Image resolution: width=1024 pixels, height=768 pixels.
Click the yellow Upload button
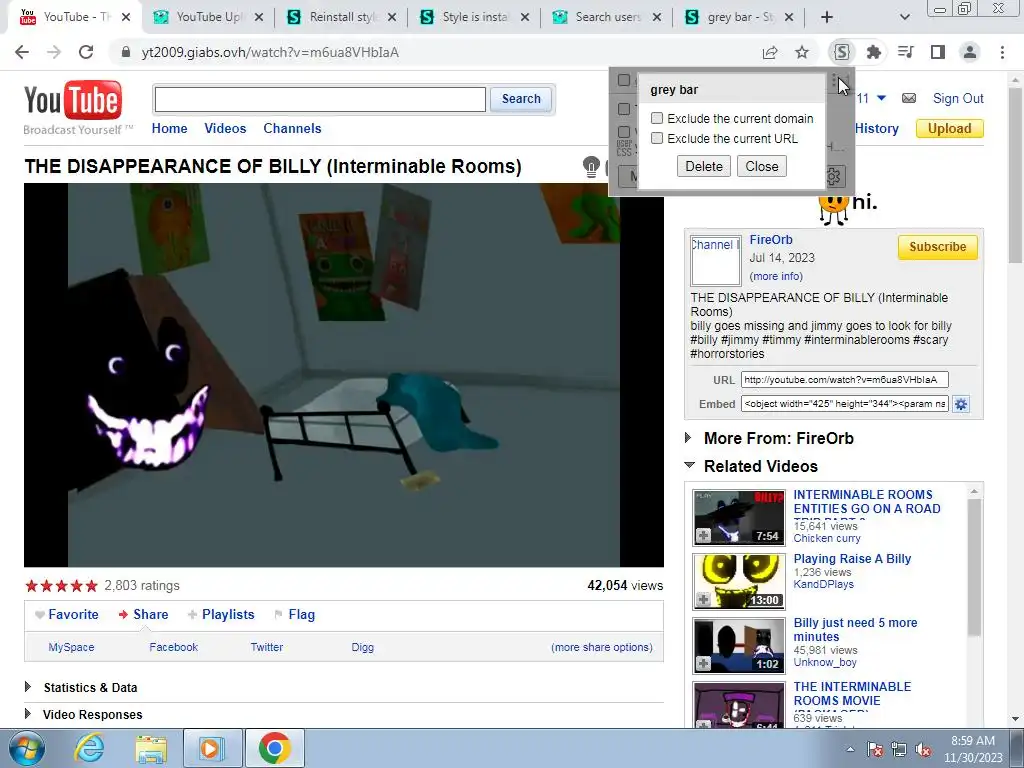pyautogui.click(x=949, y=129)
